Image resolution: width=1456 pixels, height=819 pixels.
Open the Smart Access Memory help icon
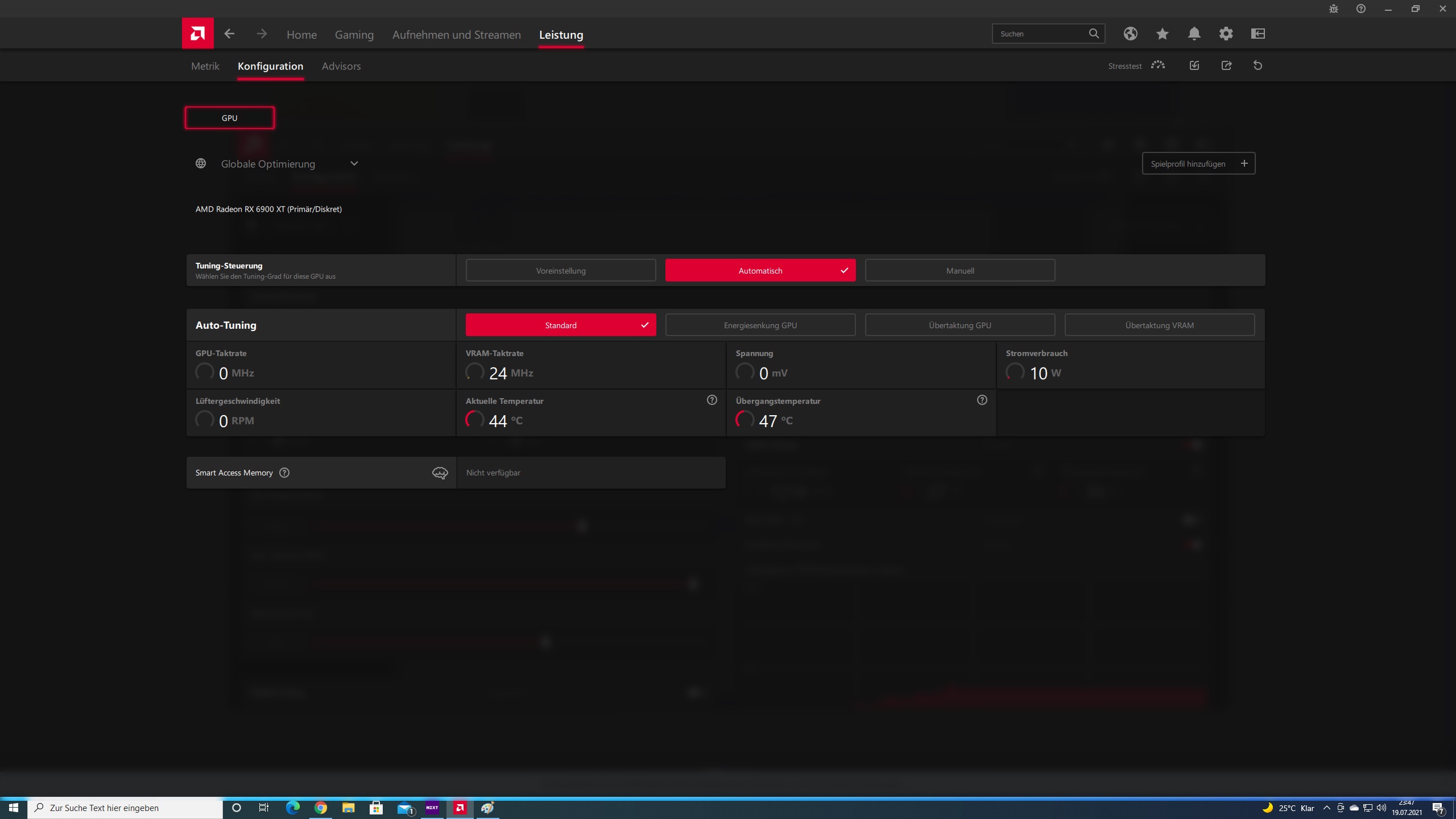click(x=284, y=473)
